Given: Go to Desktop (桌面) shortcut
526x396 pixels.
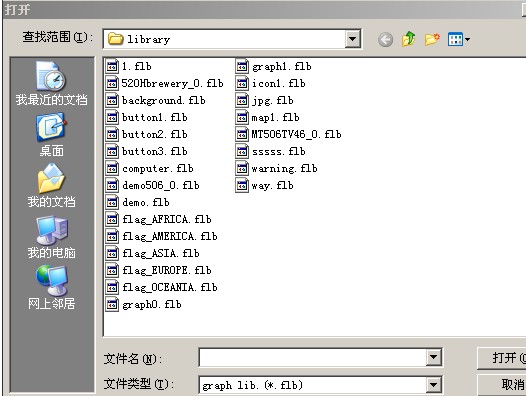Looking at the screenshot, I should pyautogui.click(x=51, y=135).
